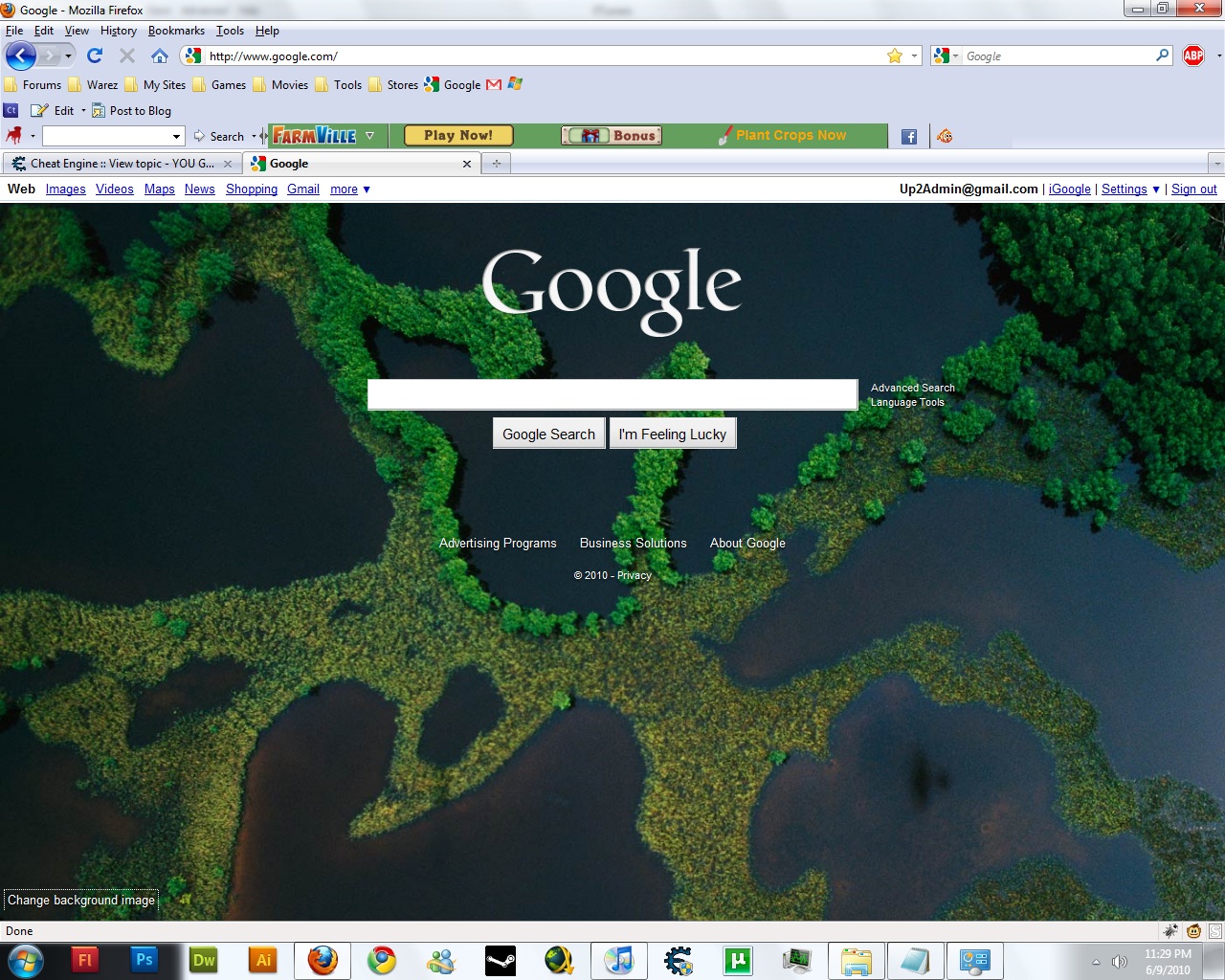Go back using the back arrow
Screen dimensions: 1225x980
tap(21, 56)
